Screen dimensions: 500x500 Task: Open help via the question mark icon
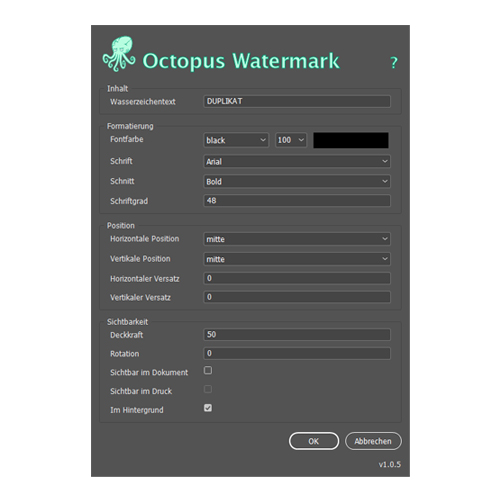[394, 63]
